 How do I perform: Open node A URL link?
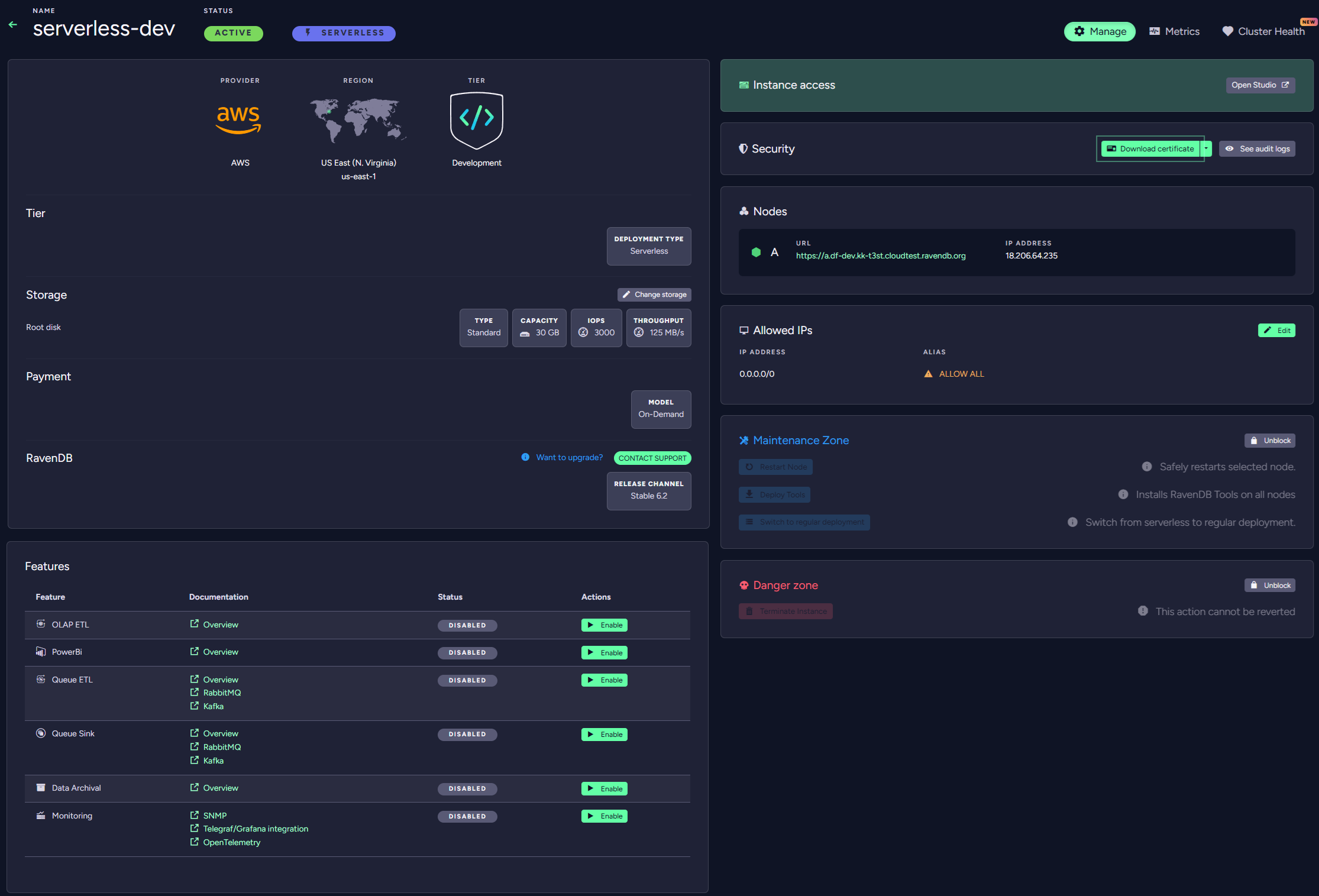pos(881,255)
